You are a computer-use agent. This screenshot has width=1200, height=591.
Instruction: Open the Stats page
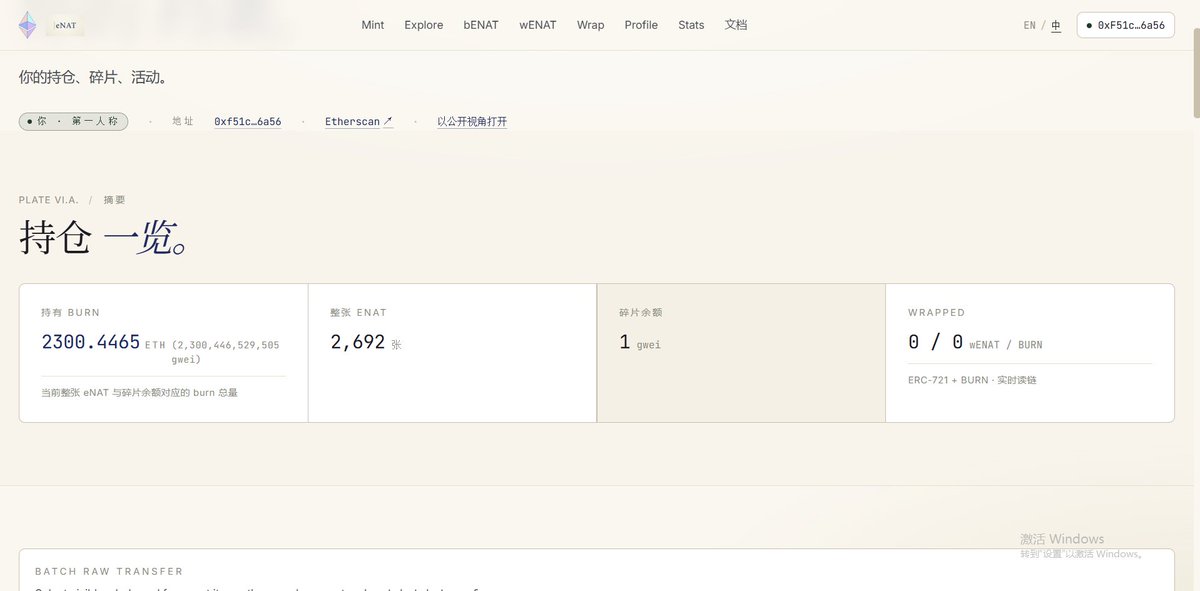(x=691, y=25)
